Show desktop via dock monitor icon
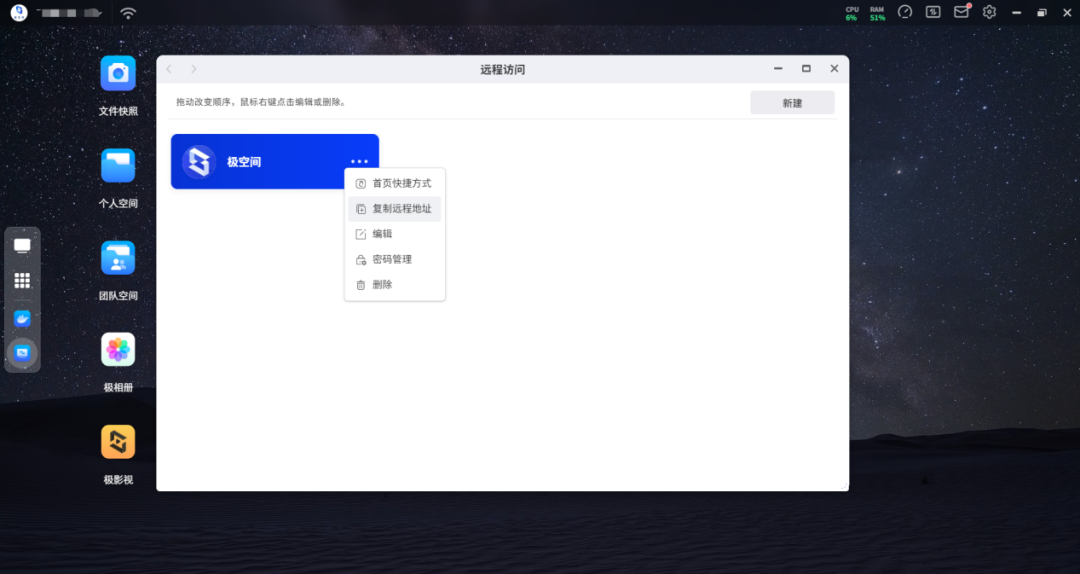The width and height of the screenshot is (1080, 574). (22, 246)
